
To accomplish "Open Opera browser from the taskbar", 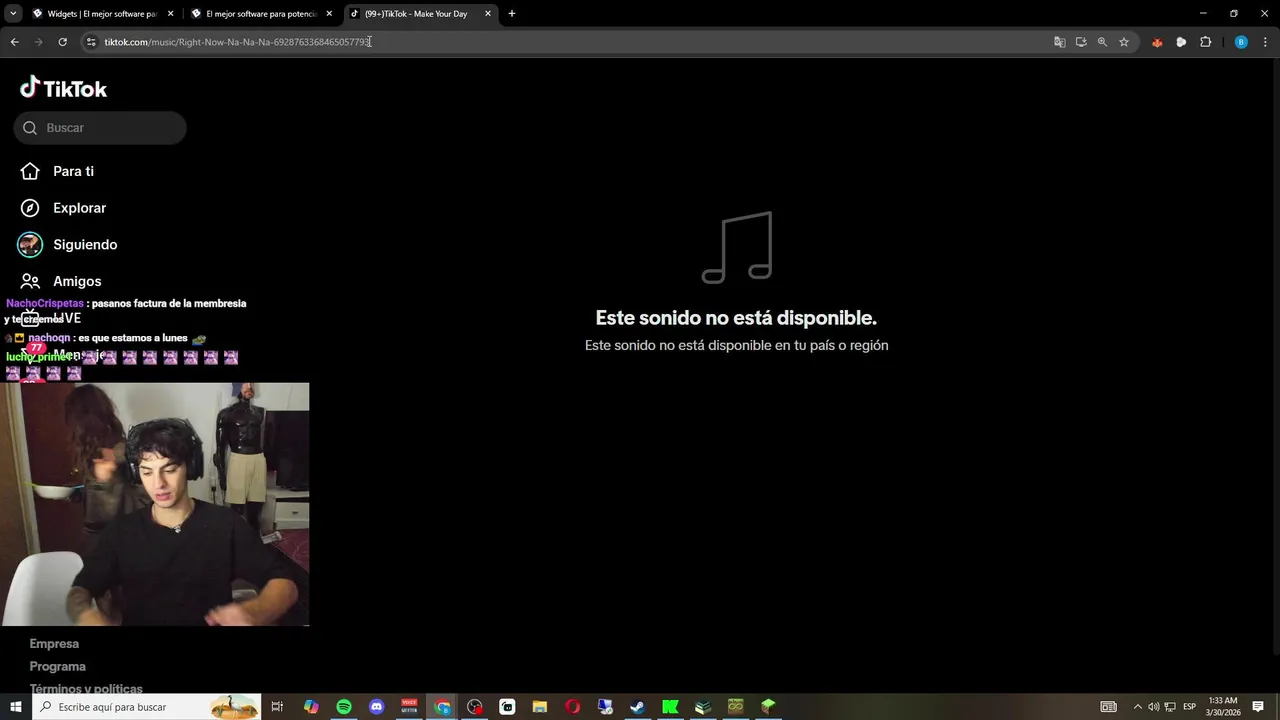I will [x=572, y=707].
